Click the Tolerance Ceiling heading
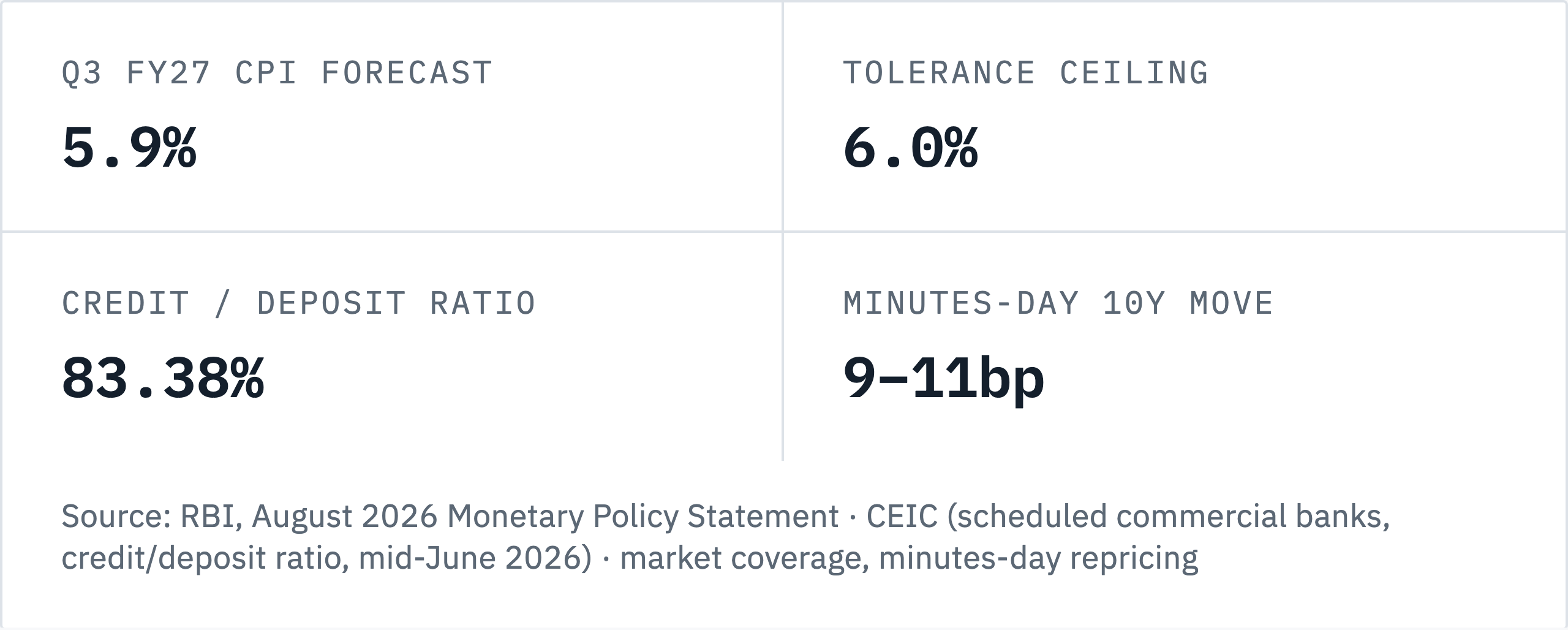 pyautogui.click(x=1026, y=74)
